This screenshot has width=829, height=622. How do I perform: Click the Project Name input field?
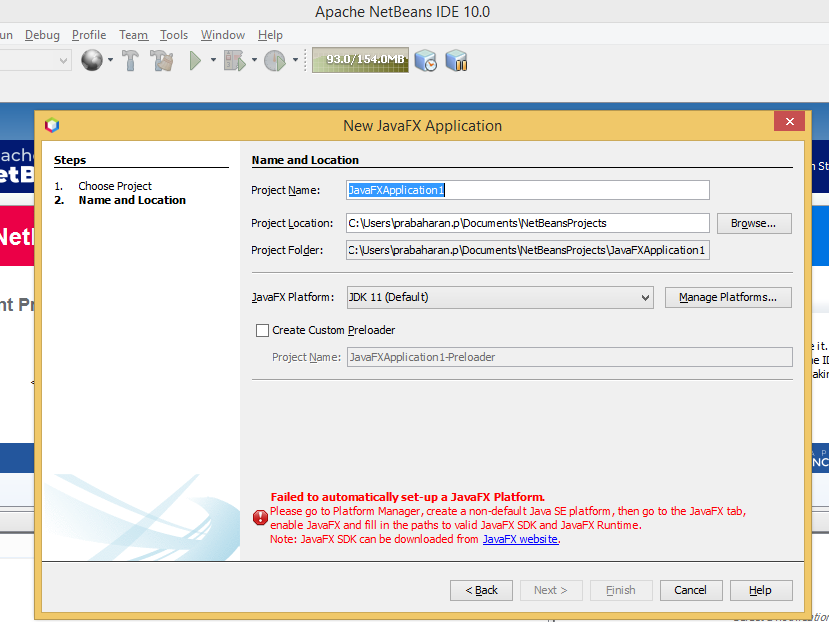tap(528, 190)
